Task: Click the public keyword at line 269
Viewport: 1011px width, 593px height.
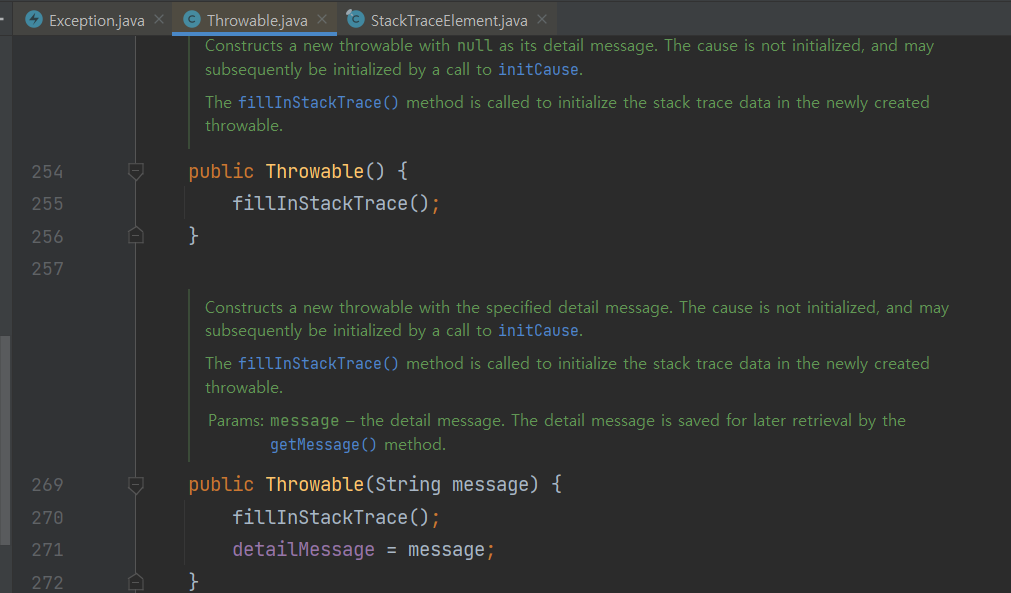Action: (221, 485)
